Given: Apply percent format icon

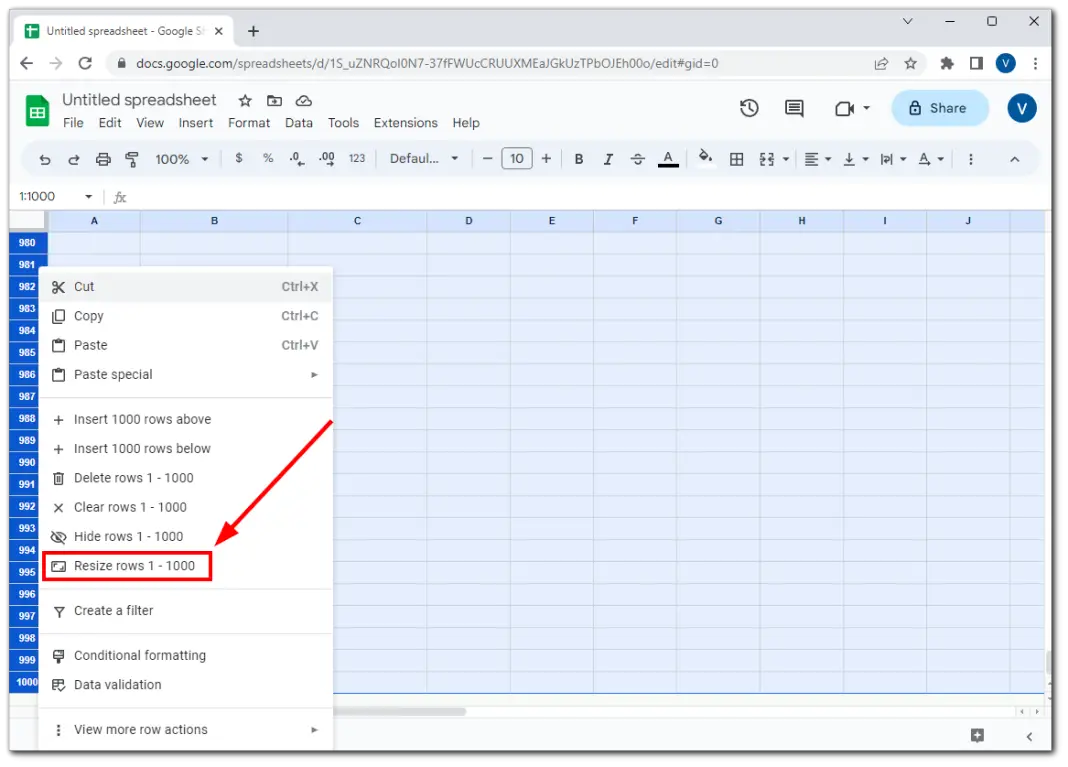Looking at the screenshot, I should (x=266, y=158).
